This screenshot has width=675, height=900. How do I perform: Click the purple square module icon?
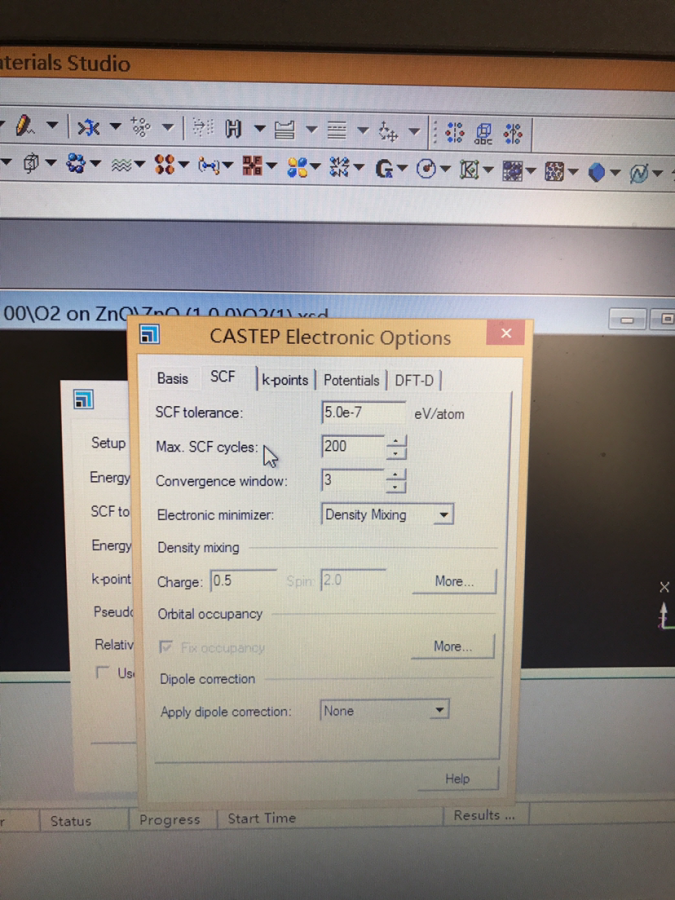pos(512,170)
